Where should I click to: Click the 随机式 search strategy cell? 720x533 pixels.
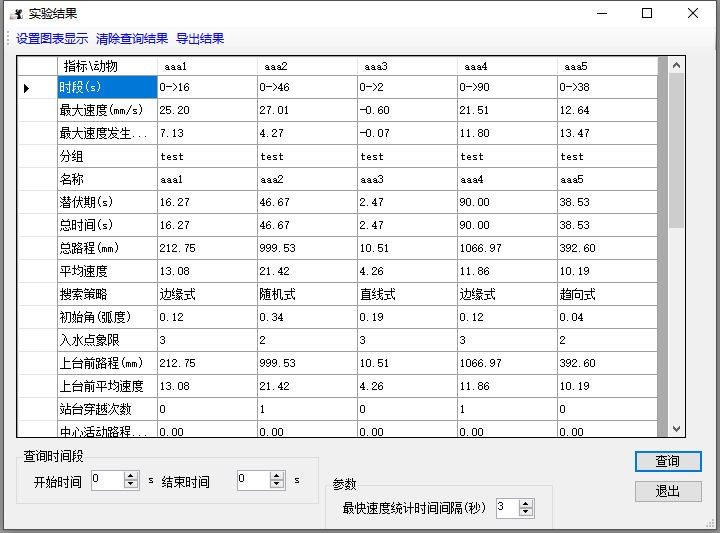(307, 294)
